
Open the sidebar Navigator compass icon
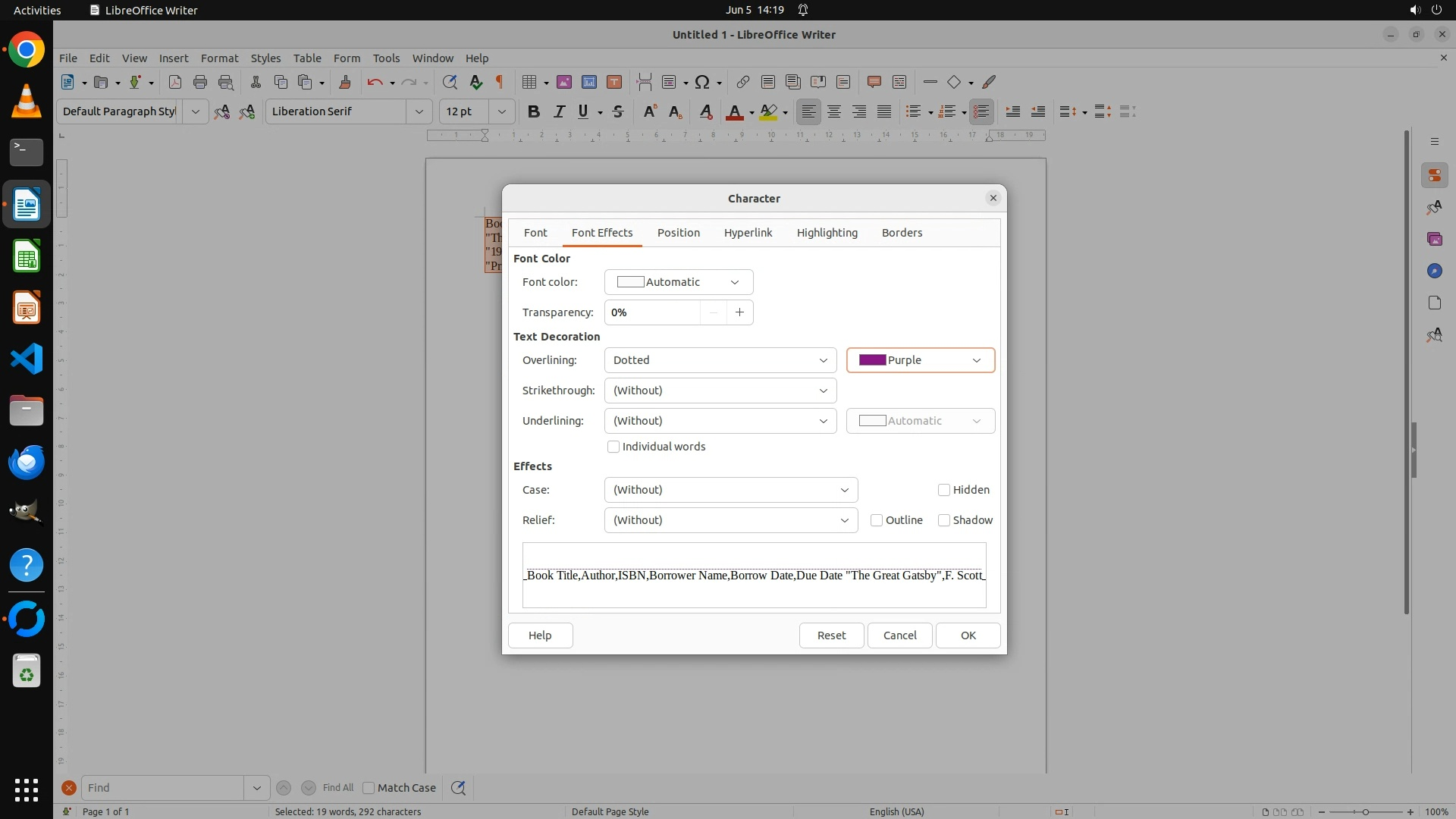[x=1434, y=271]
